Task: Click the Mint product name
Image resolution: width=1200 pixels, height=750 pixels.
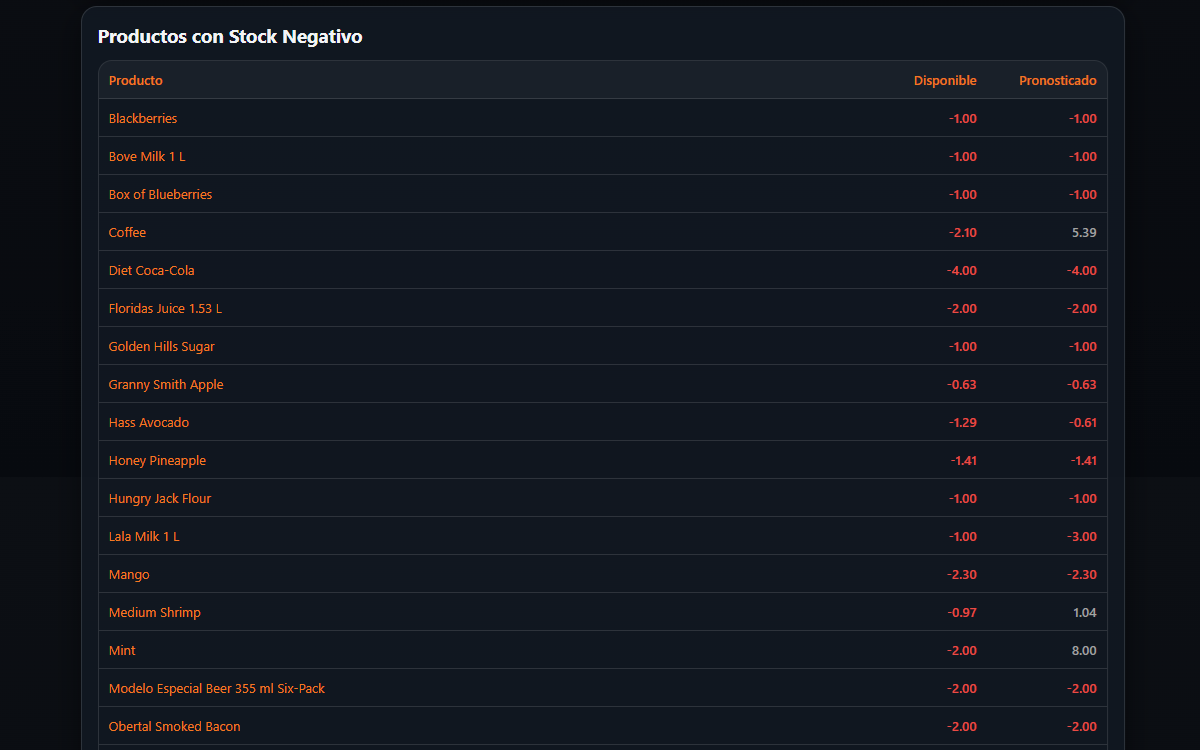Action: point(122,650)
